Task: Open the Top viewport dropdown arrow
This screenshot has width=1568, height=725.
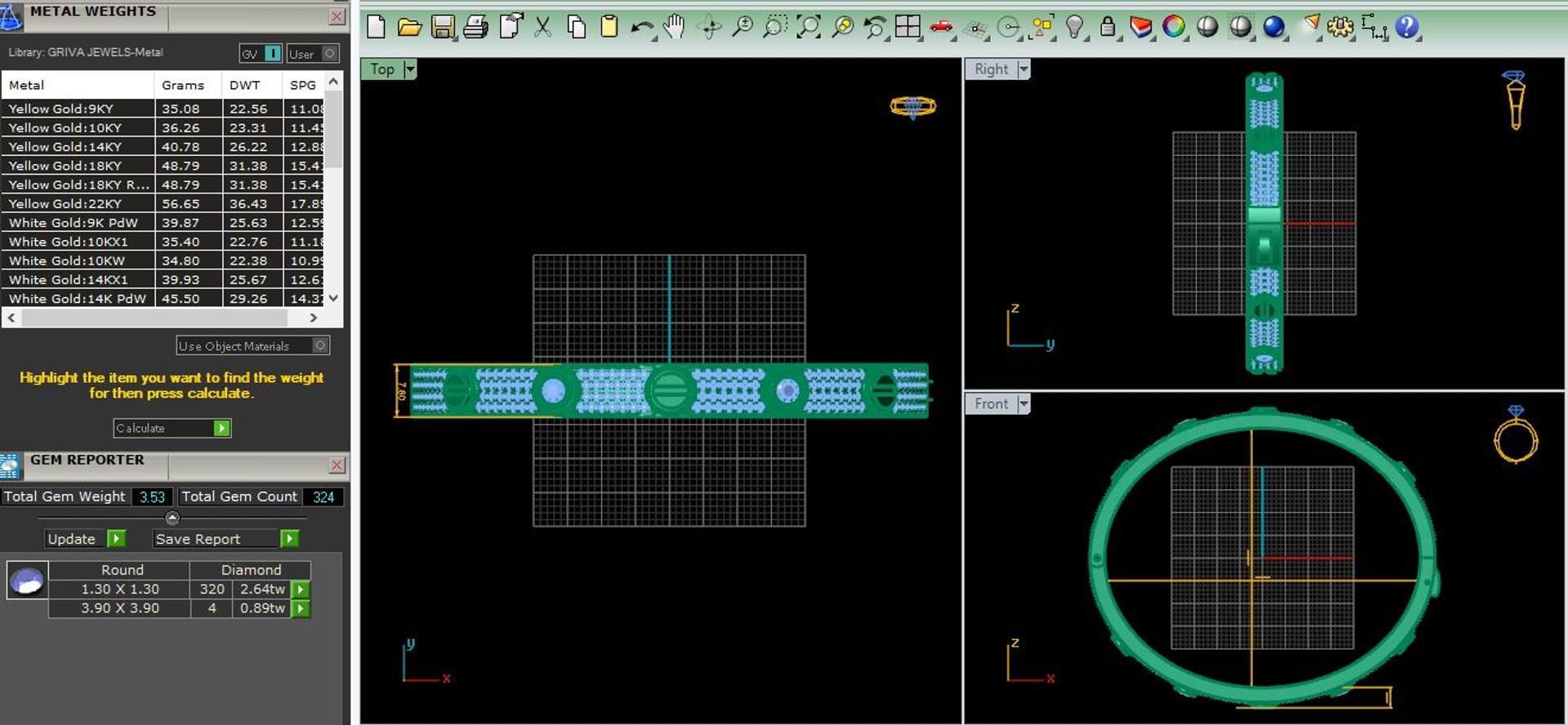Action: [410, 69]
